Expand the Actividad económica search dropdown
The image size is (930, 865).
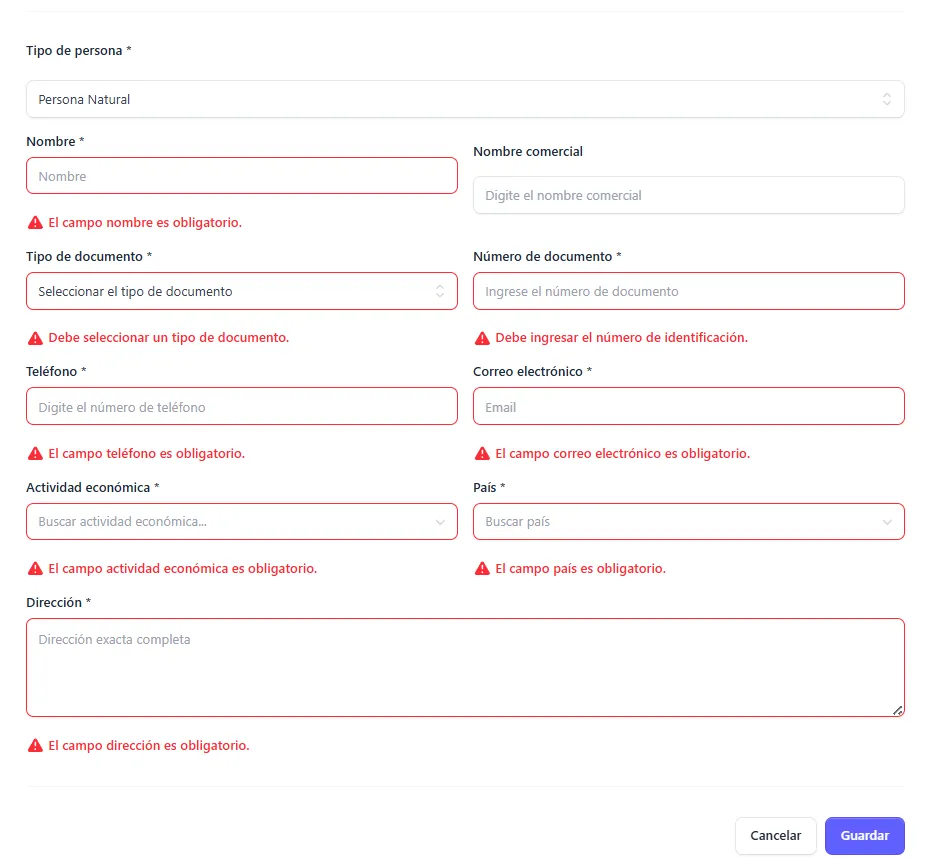(x=241, y=522)
